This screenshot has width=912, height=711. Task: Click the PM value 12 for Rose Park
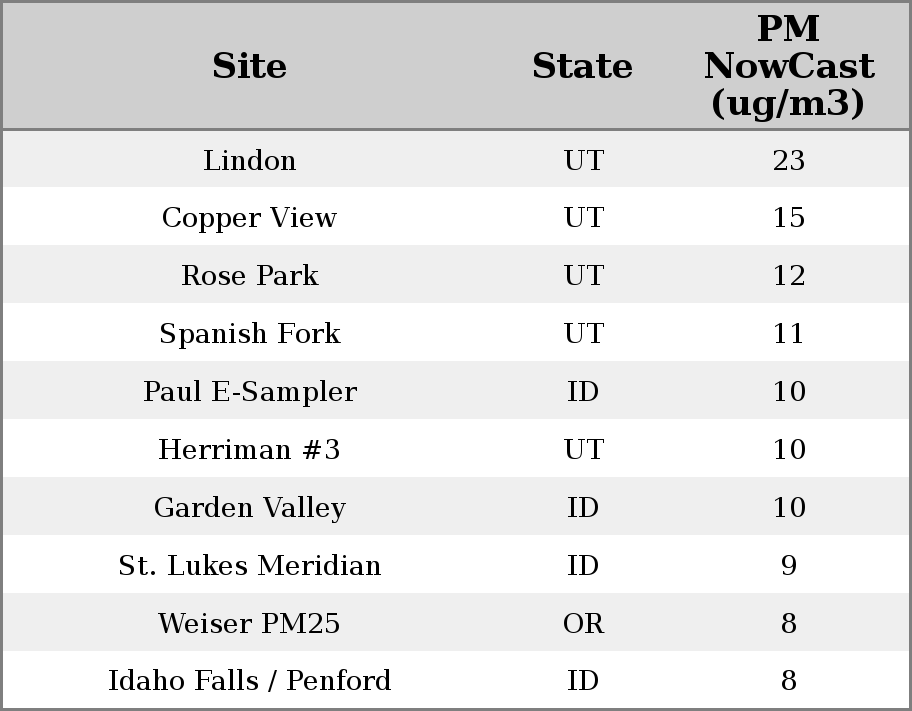tap(788, 276)
